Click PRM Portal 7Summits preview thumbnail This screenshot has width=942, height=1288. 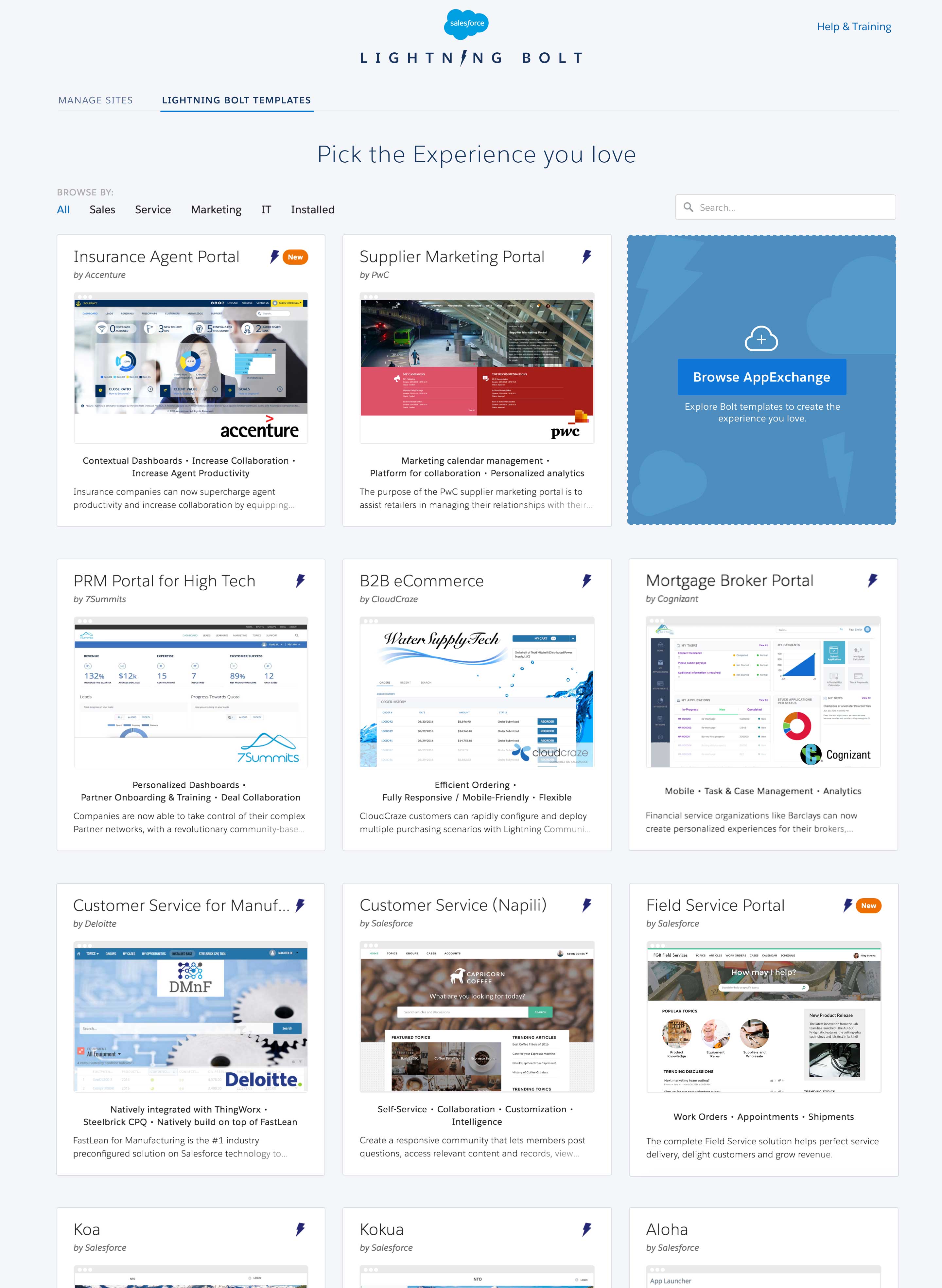[191, 692]
